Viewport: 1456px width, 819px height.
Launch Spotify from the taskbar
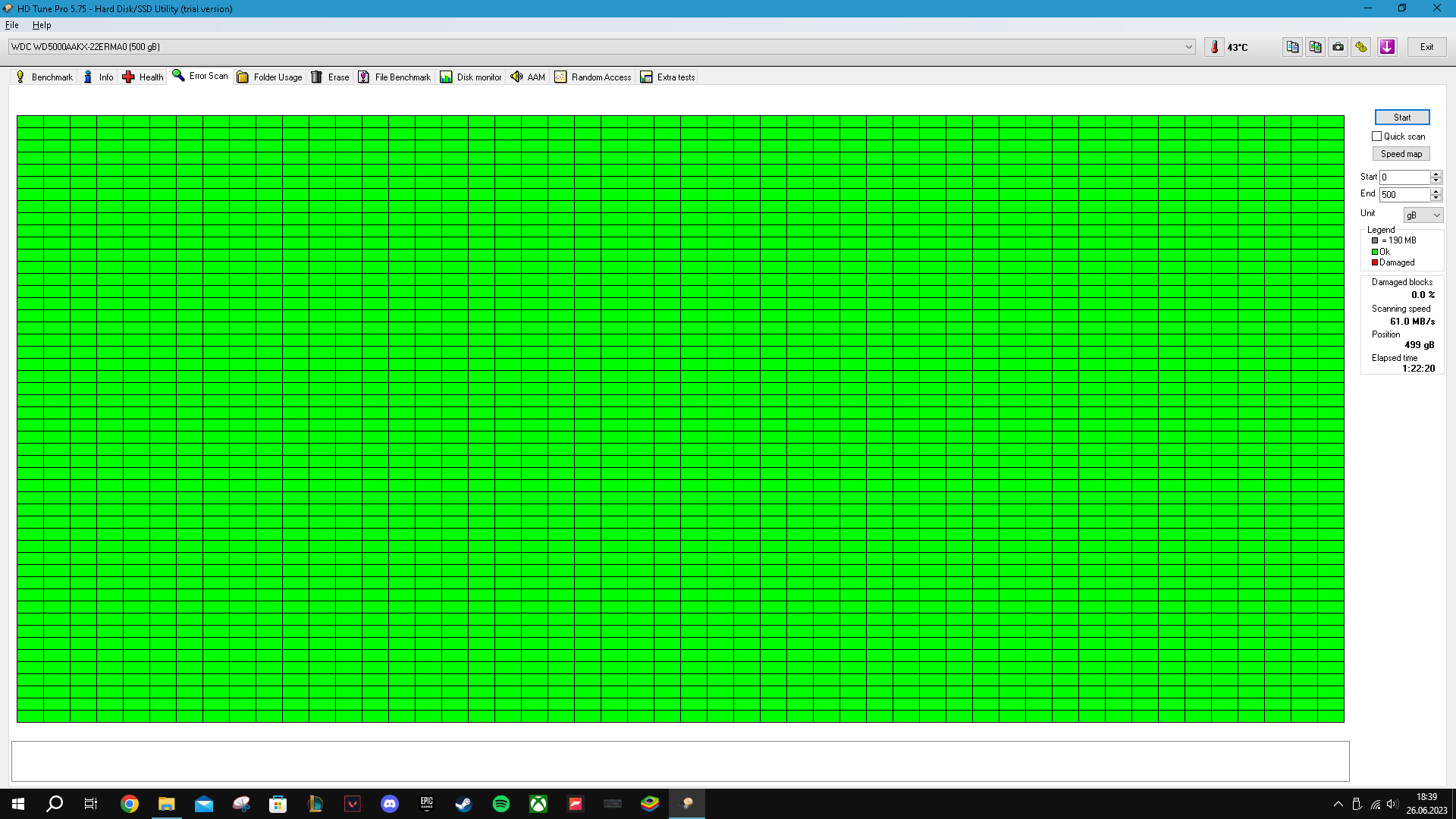tap(500, 803)
